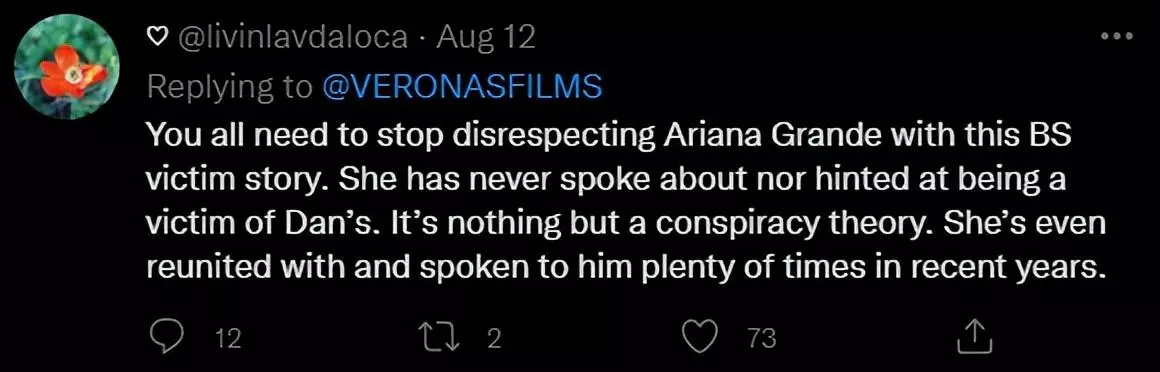Open the share icon menu
Image resolution: width=1160 pixels, height=372 pixels.
click(x=974, y=337)
